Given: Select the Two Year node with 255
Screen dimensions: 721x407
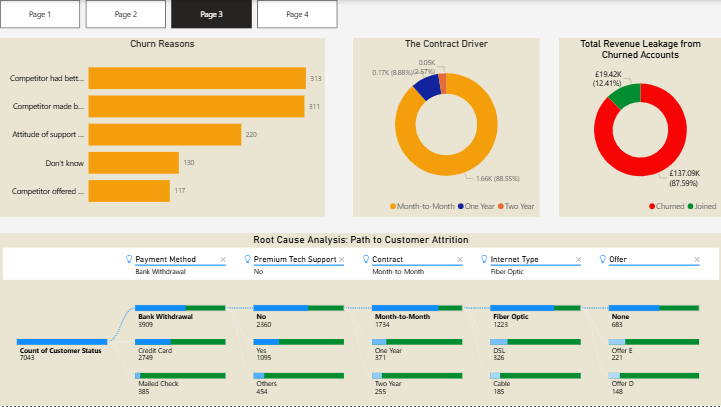Looking at the screenshot, I should [417, 376].
